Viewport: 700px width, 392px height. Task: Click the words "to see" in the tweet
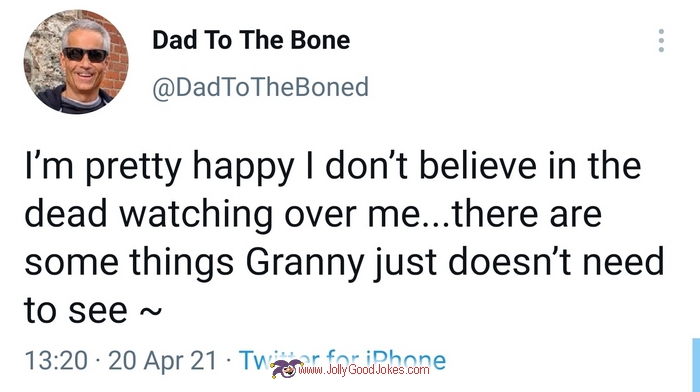(76, 310)
